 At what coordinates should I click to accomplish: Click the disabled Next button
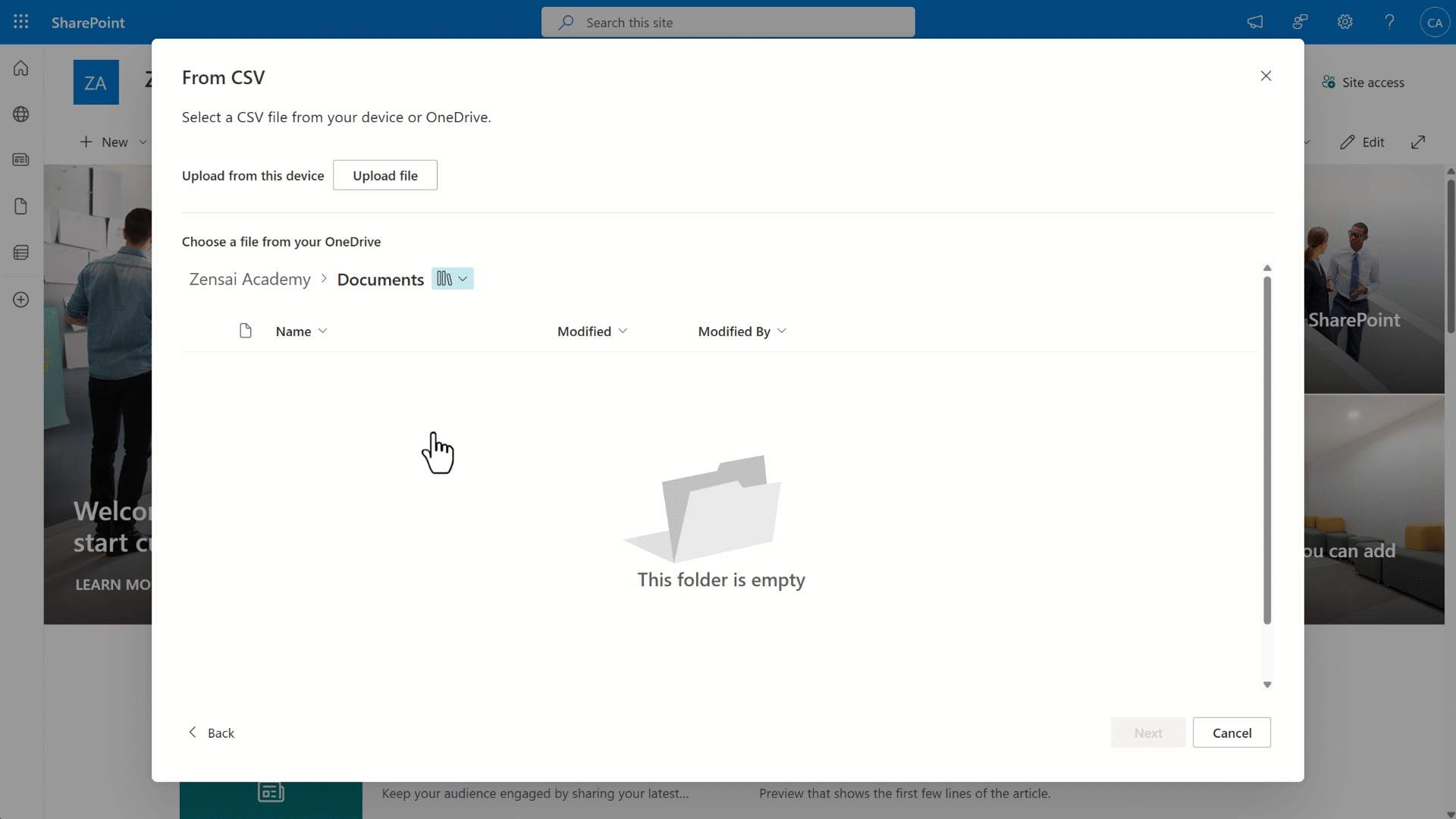1148,733
